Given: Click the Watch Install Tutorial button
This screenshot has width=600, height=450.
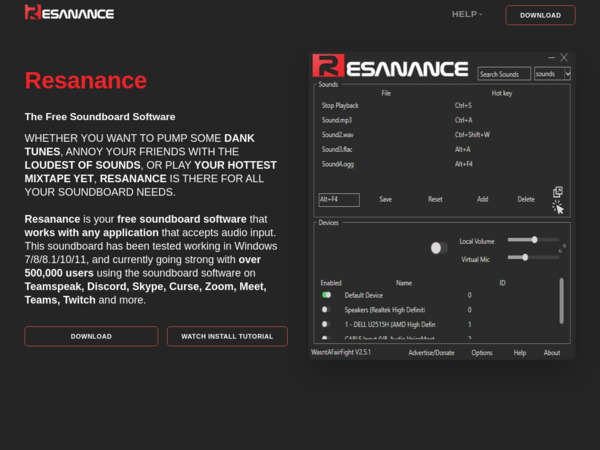Looking at the screenshot, I should [227, 336].
